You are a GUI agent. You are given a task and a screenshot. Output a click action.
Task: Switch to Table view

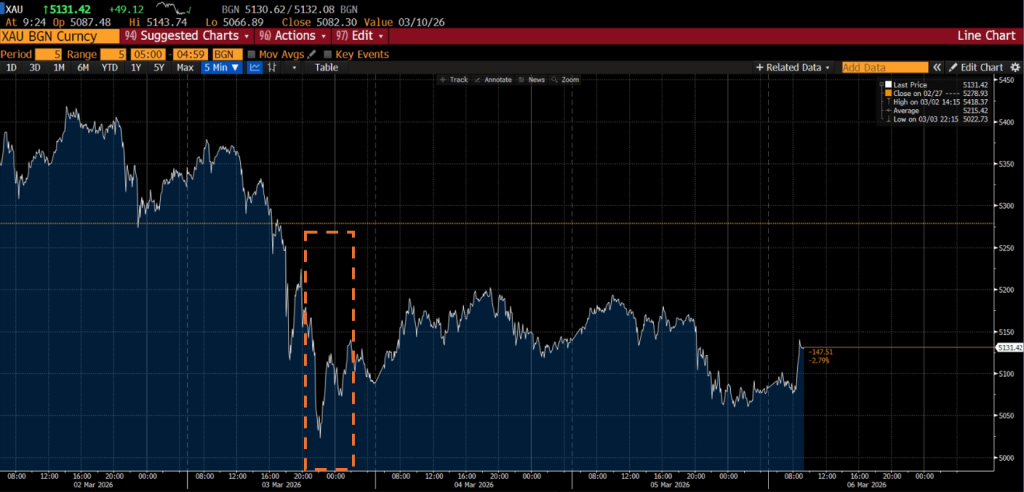point(326,67)
